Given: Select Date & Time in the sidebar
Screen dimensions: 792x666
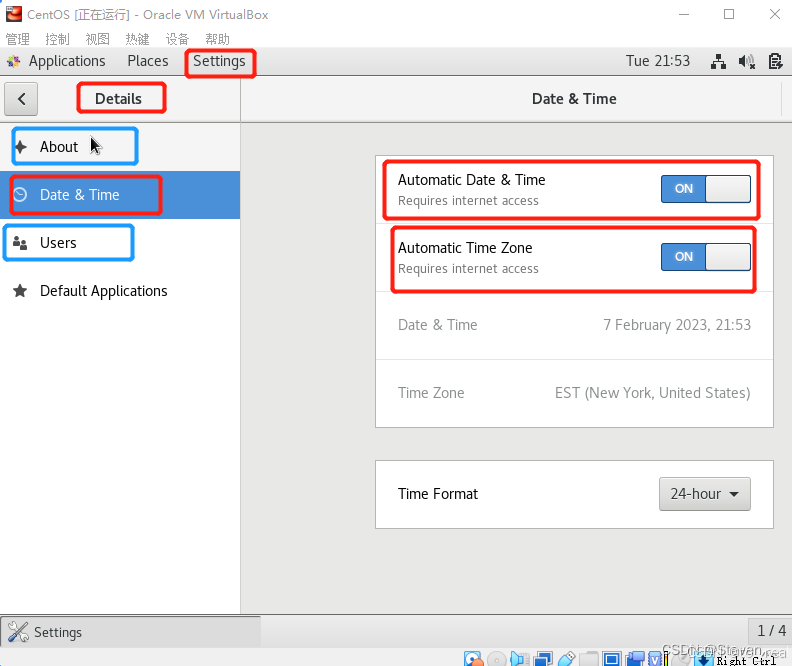Looking at the screenshot, I should (x=120, y=195).
